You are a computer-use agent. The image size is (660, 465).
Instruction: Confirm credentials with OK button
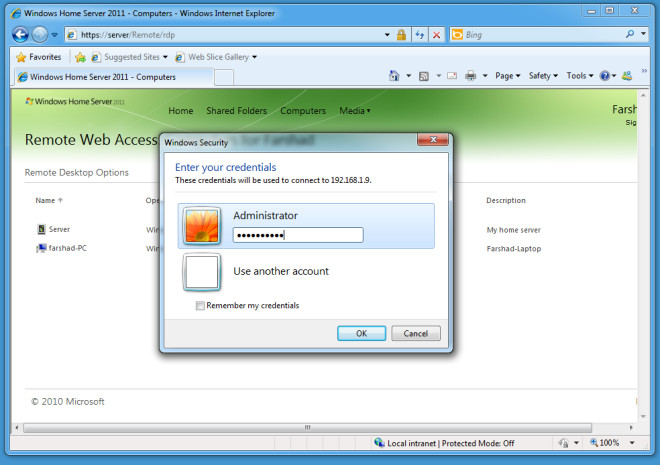click(x=362, y=333)
